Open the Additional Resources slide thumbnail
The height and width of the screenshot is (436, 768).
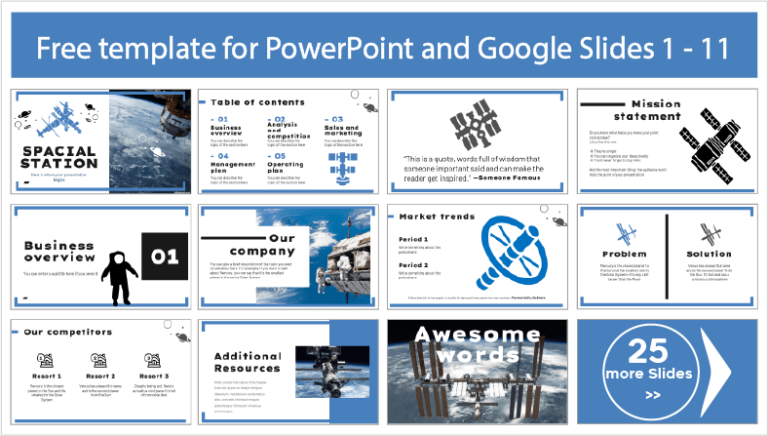click(288, 372)
